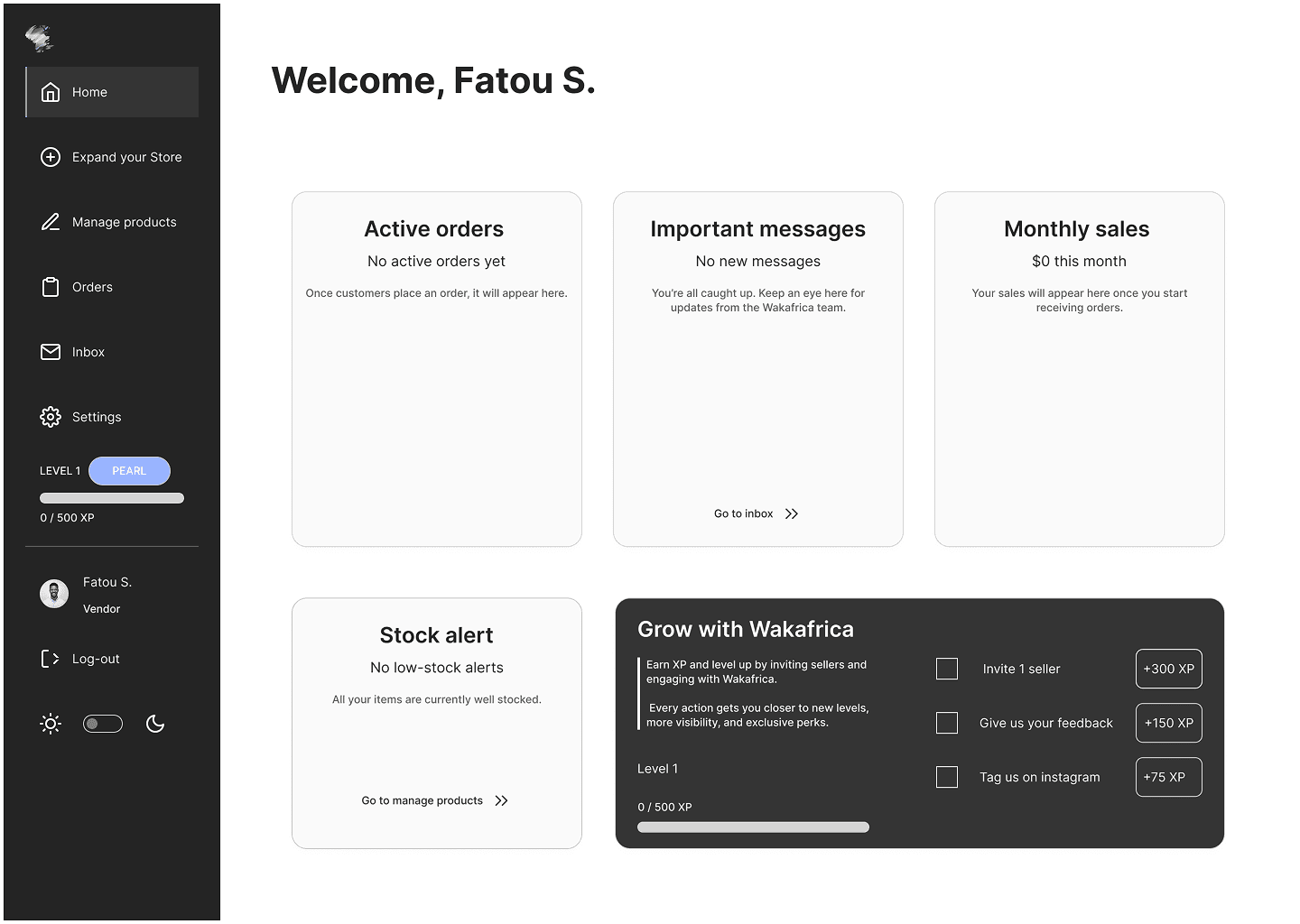Click the +75 XP button
This screenshot has width=1300, height=924.
click(1169, 777)
